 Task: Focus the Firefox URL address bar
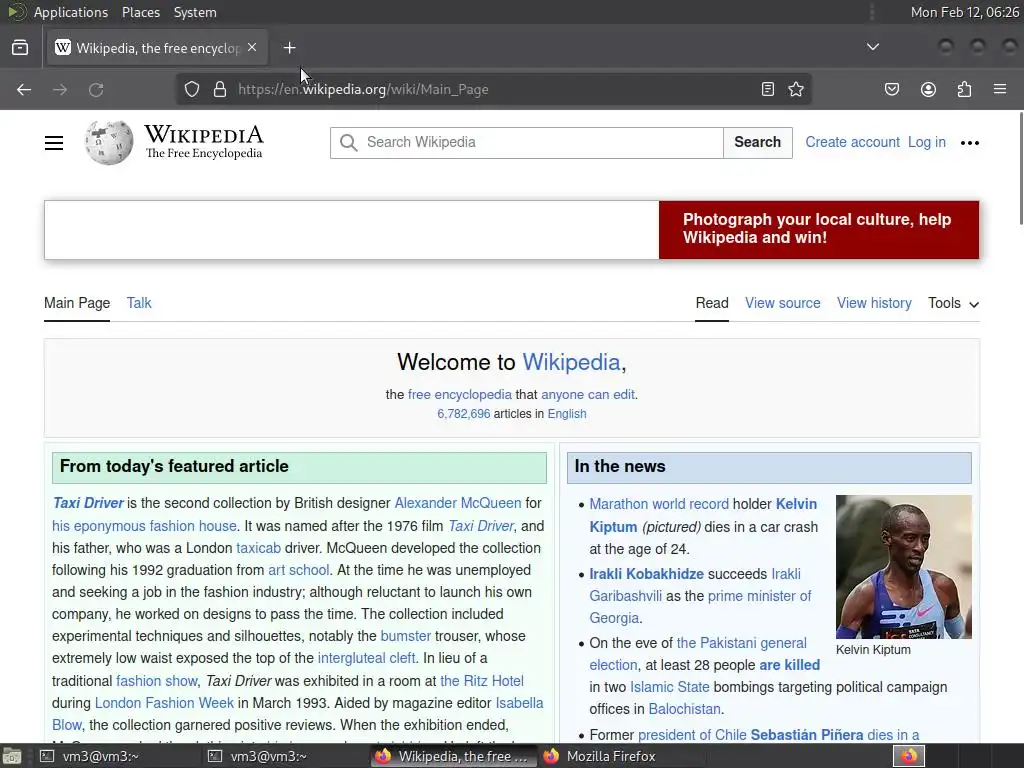pyautogui.click(x=493, y=89)
